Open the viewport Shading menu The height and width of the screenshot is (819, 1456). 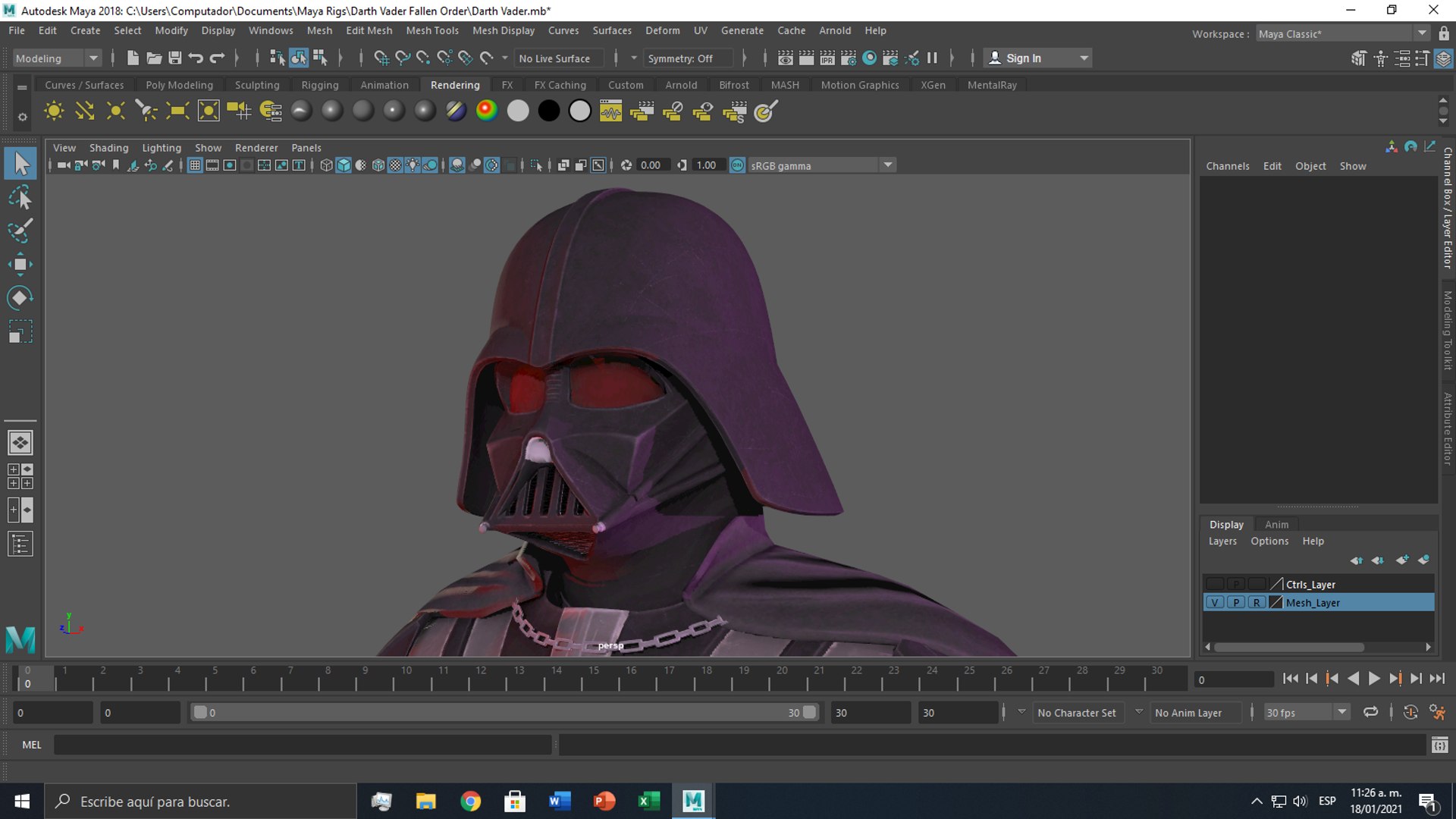[x=108, y=148]
